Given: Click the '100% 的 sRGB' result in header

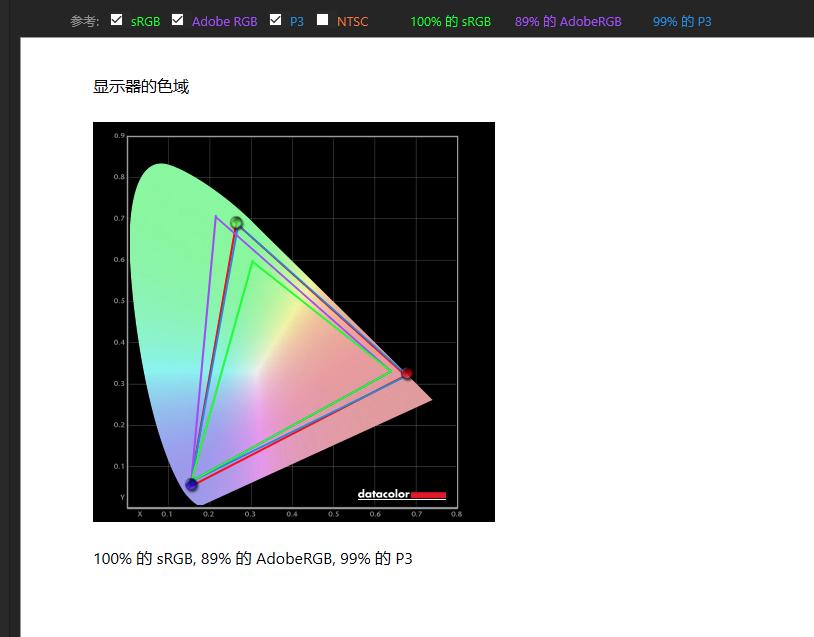Looking at the screenshot, I should [451, 22].
